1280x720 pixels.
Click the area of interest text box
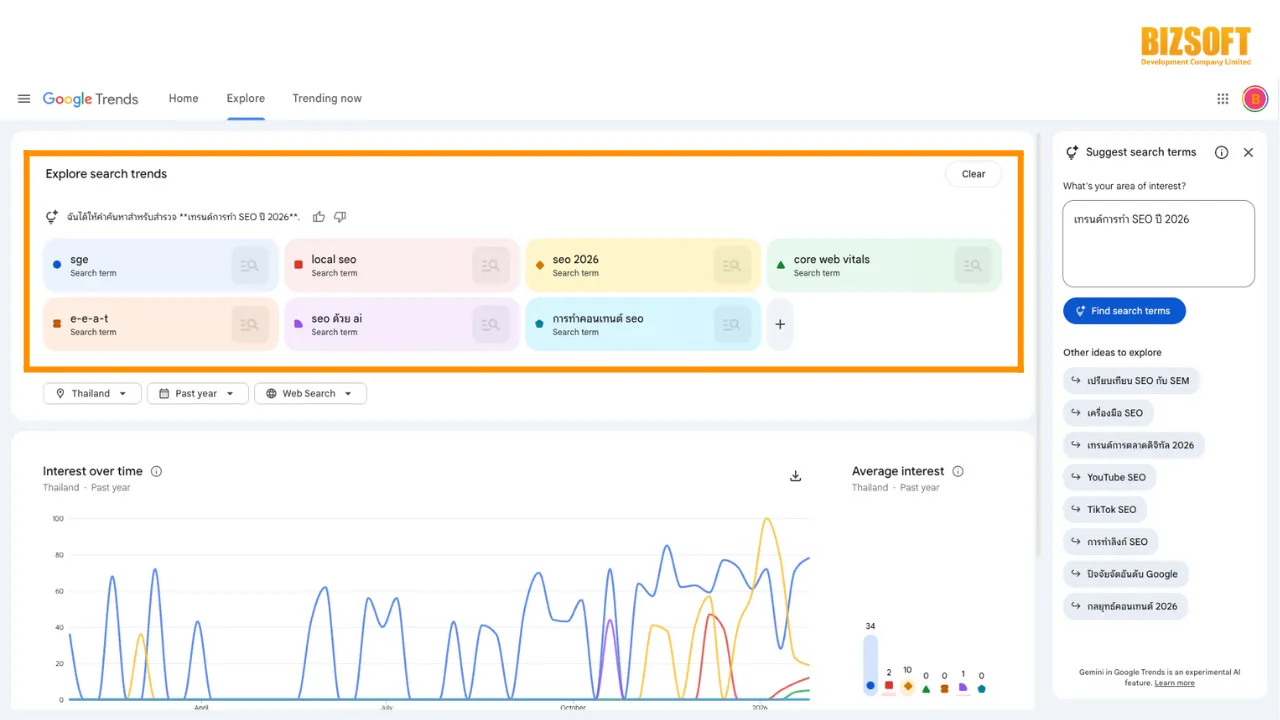tap(1157, 243)
